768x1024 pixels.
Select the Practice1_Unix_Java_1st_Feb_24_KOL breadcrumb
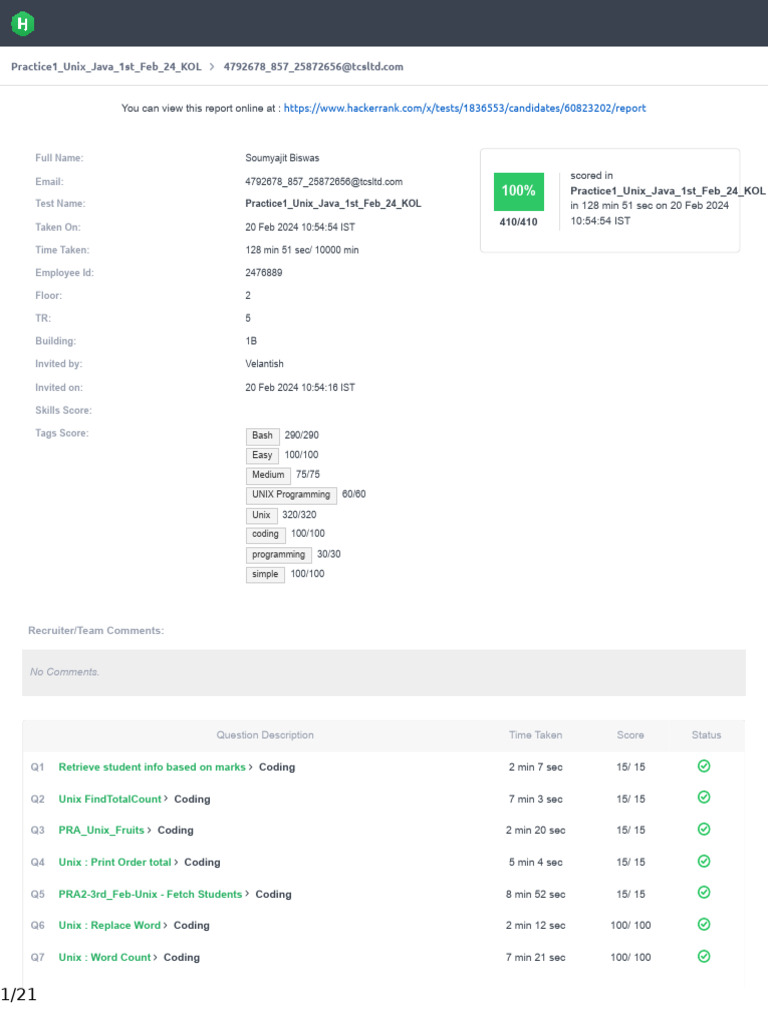coord(106,67)
